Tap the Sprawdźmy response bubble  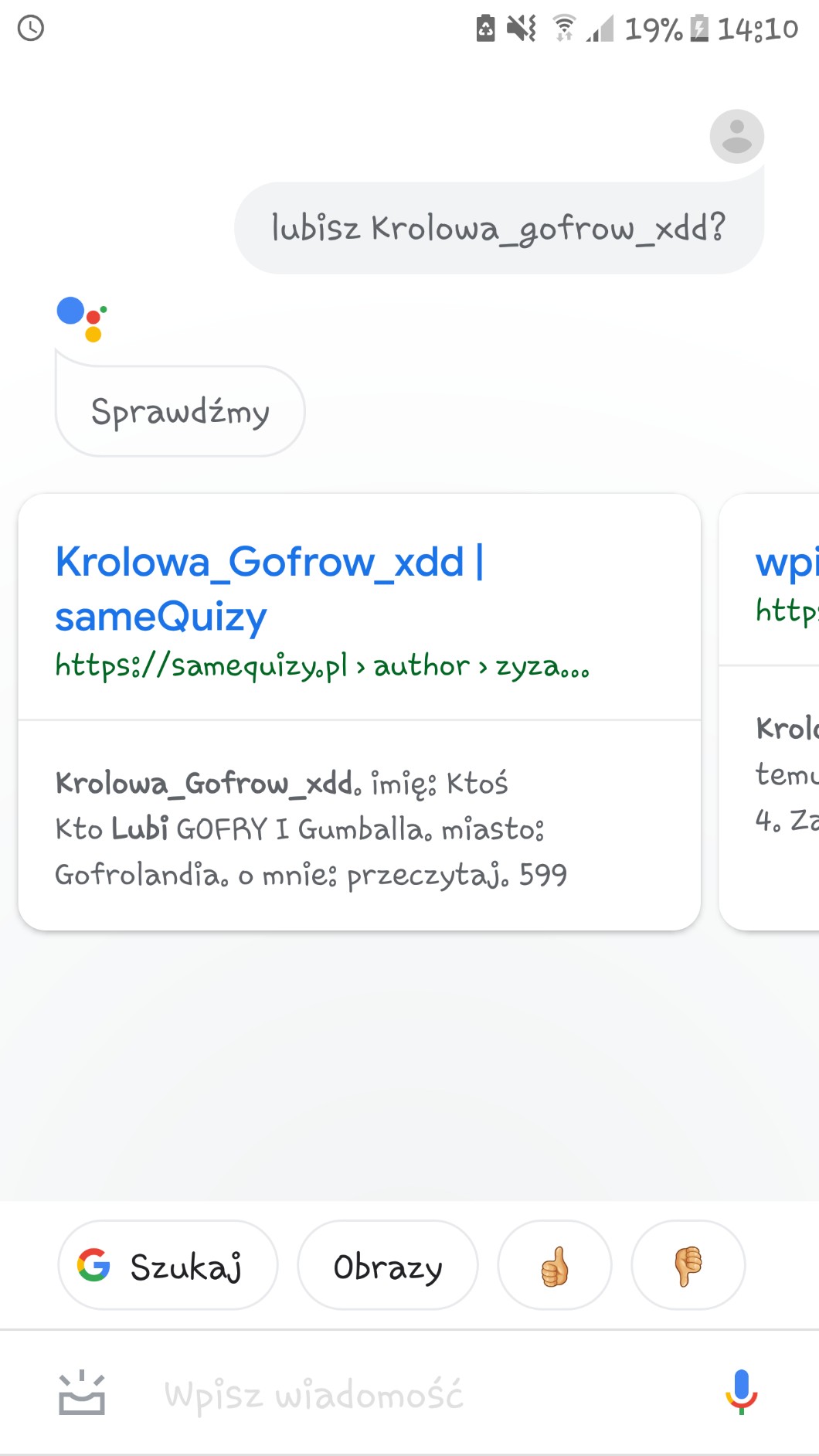coord(180,411)
